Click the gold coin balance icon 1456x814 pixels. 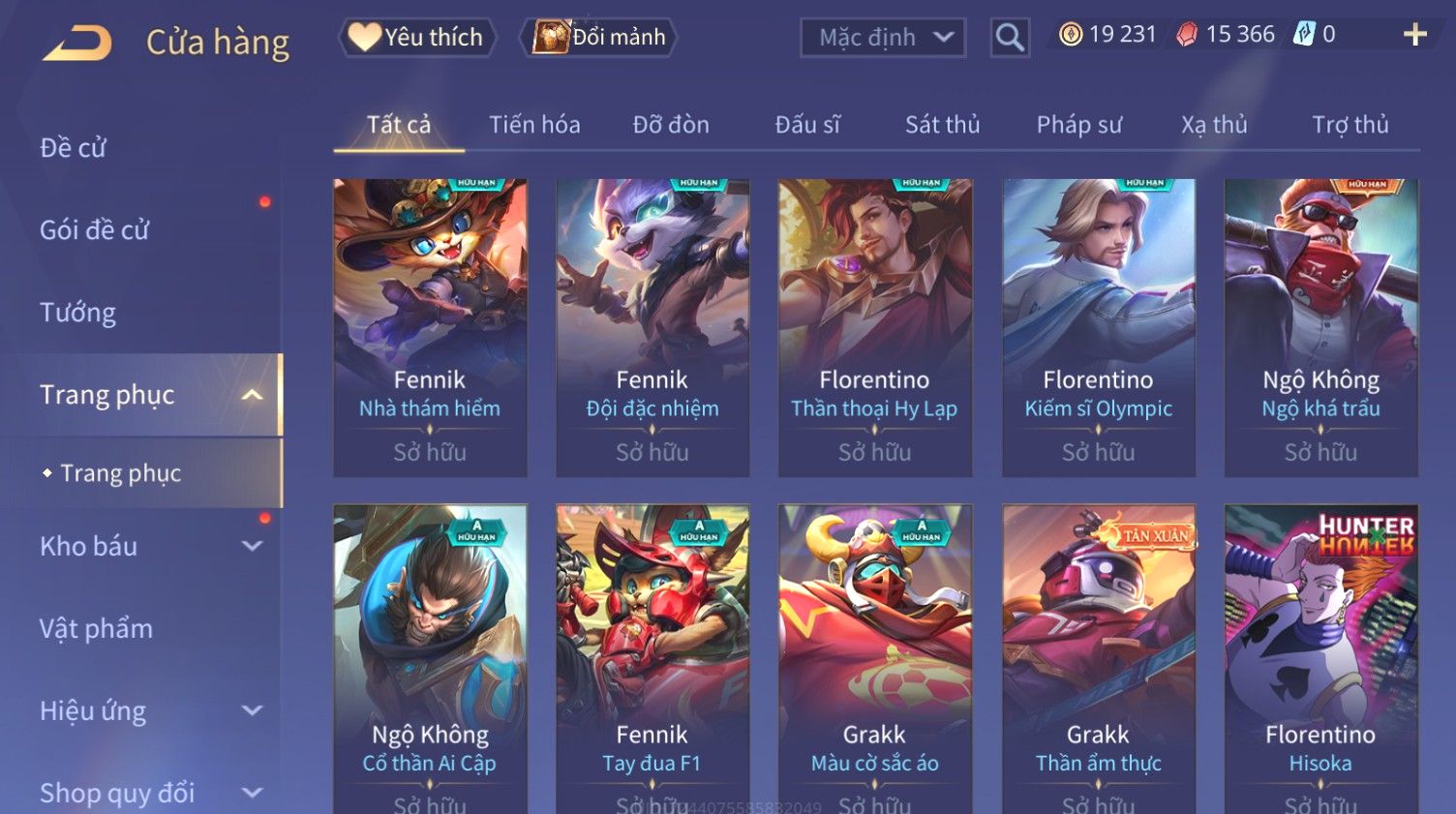click(1070, 35)
